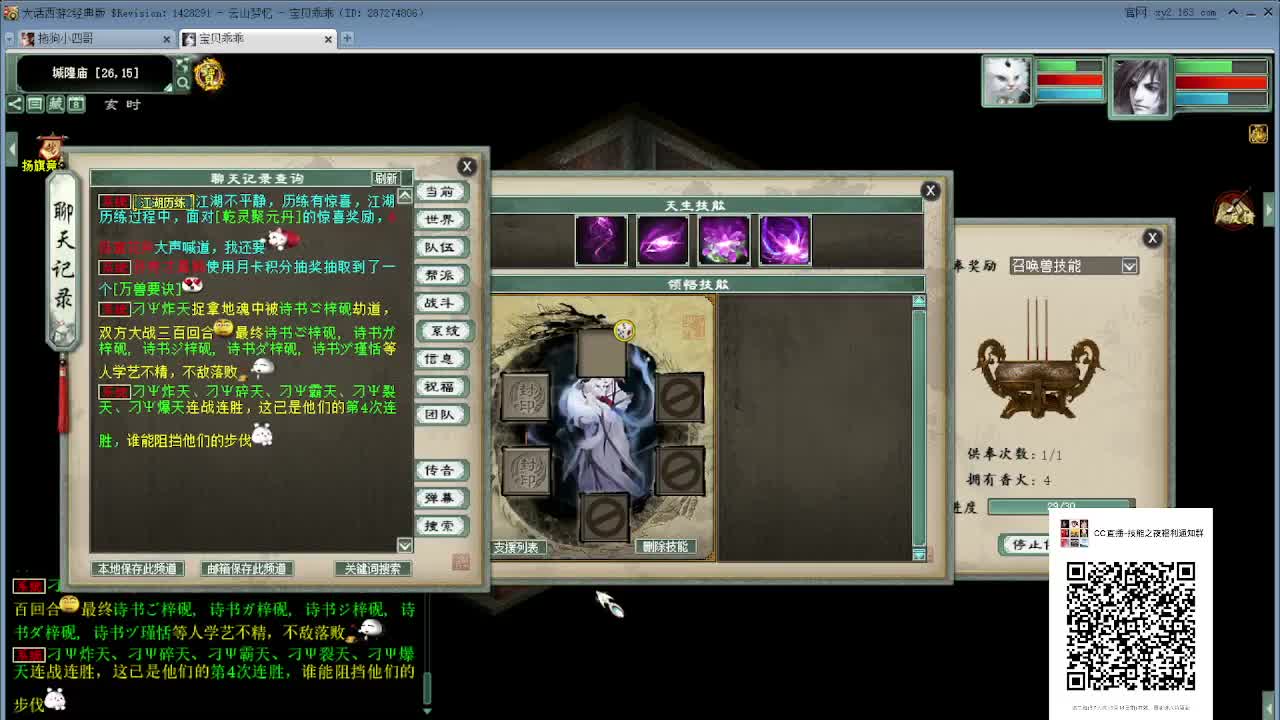The width and height of the screenshot is (1280, 720).
Task: Click the 扬旗竞 banner event icon
Action: pyautogui.click(x=45, y=154)
